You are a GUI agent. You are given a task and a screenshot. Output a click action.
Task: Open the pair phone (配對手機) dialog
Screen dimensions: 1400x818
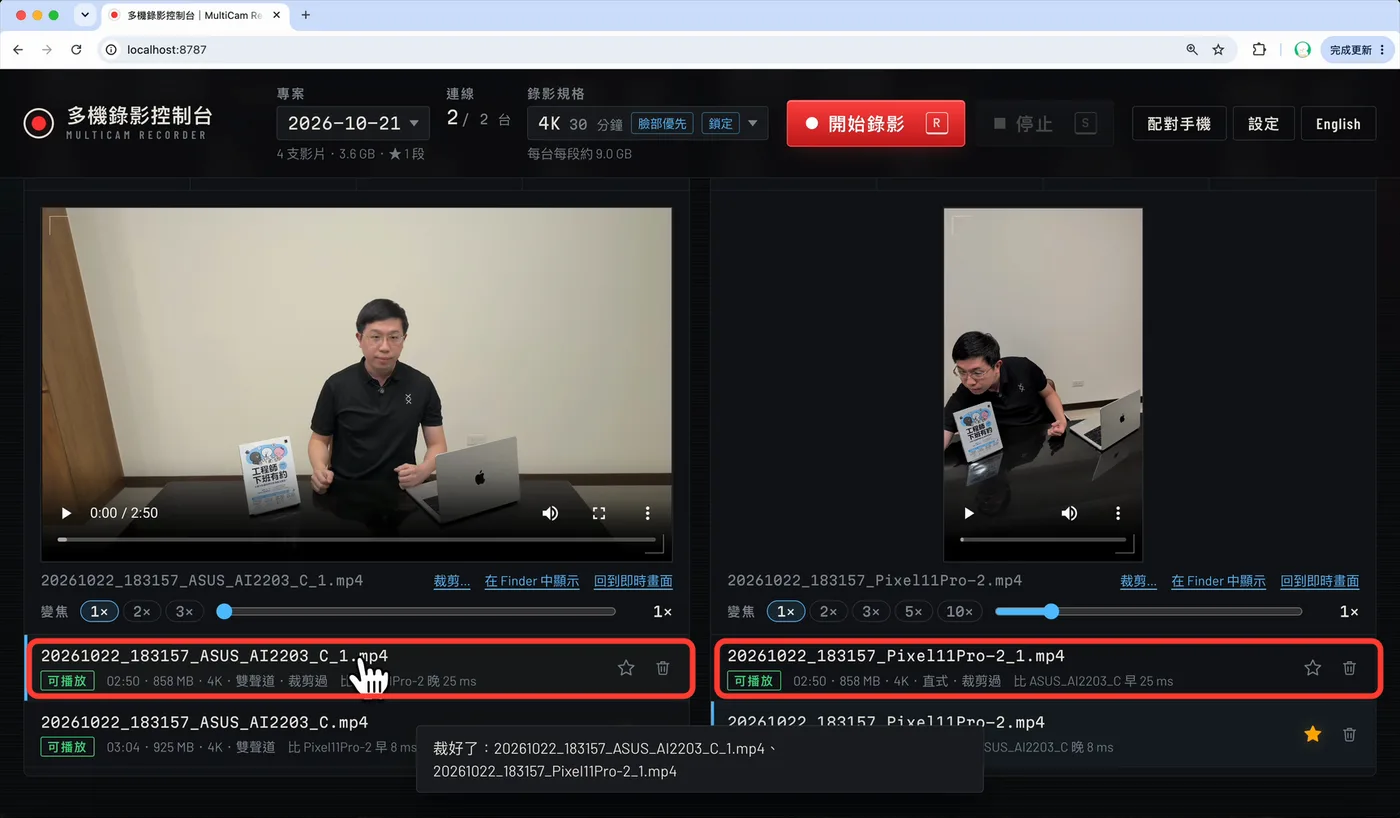(x=1179, y=124)
